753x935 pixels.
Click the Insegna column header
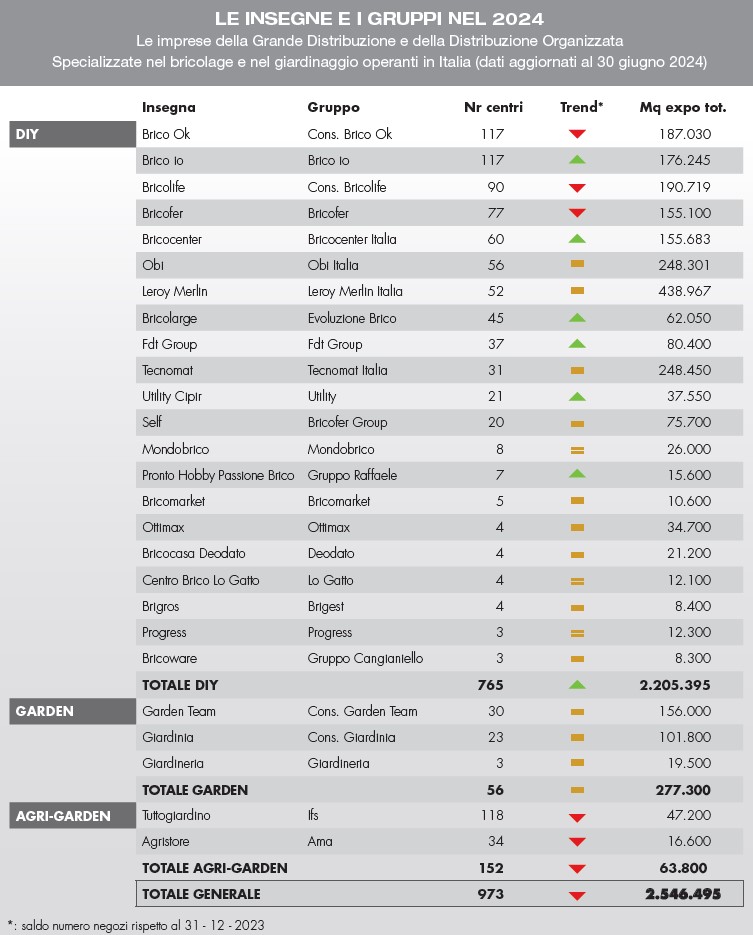(169, 107)
